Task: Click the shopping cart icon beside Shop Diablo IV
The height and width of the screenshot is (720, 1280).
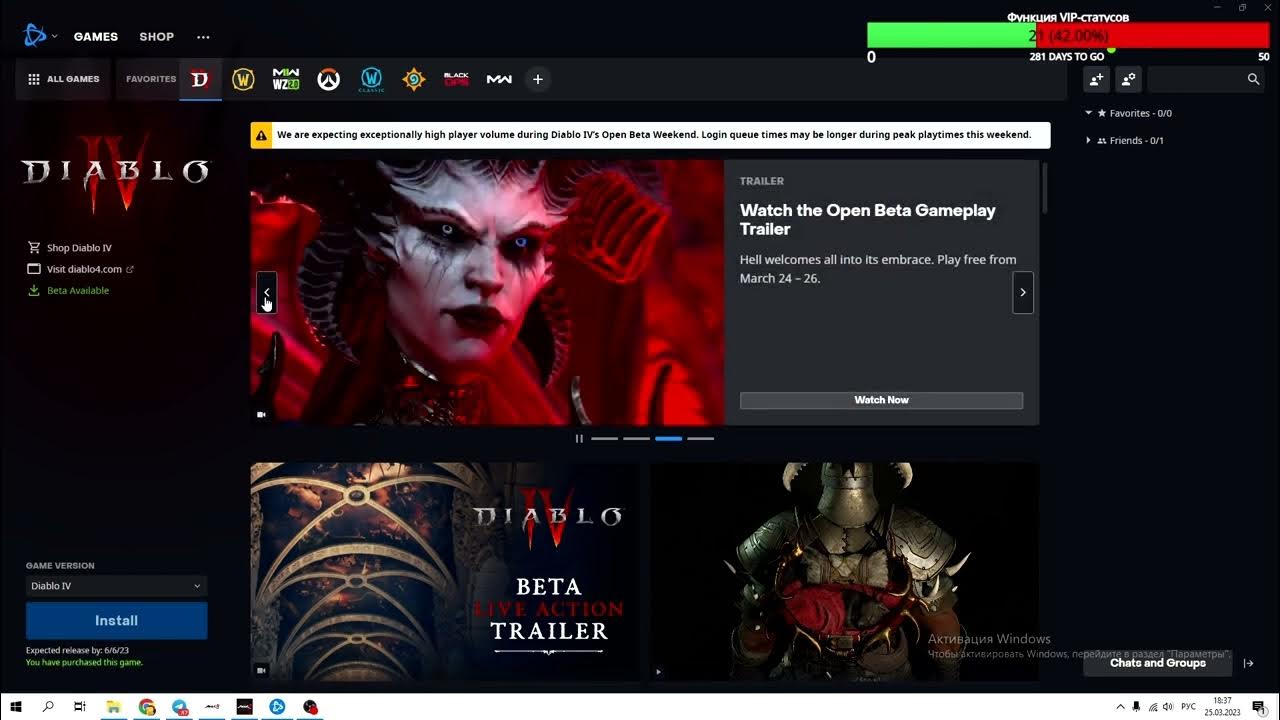Action: click(x=34, y=248)
